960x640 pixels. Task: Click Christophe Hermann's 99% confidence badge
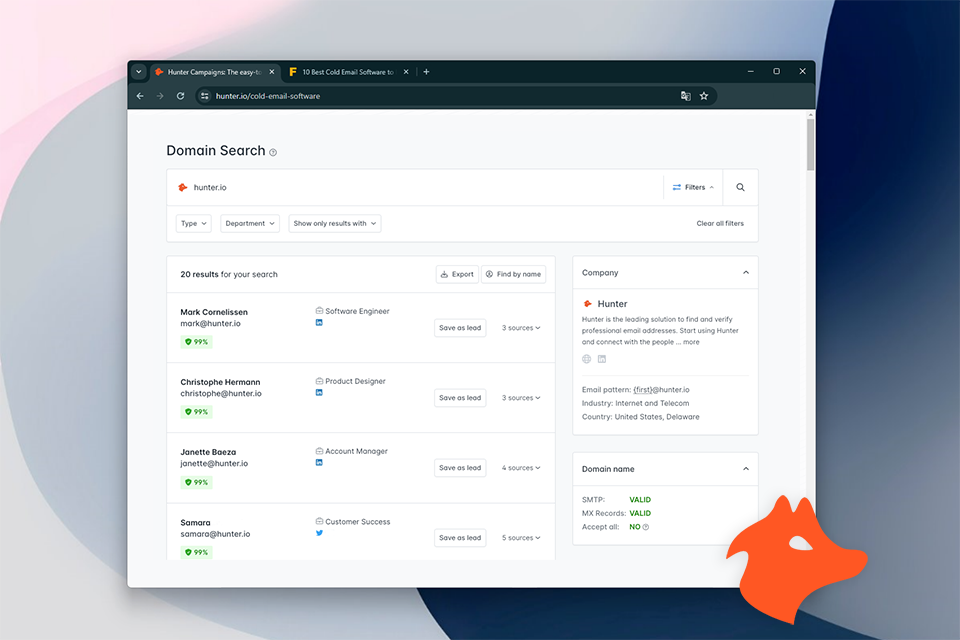197,412
